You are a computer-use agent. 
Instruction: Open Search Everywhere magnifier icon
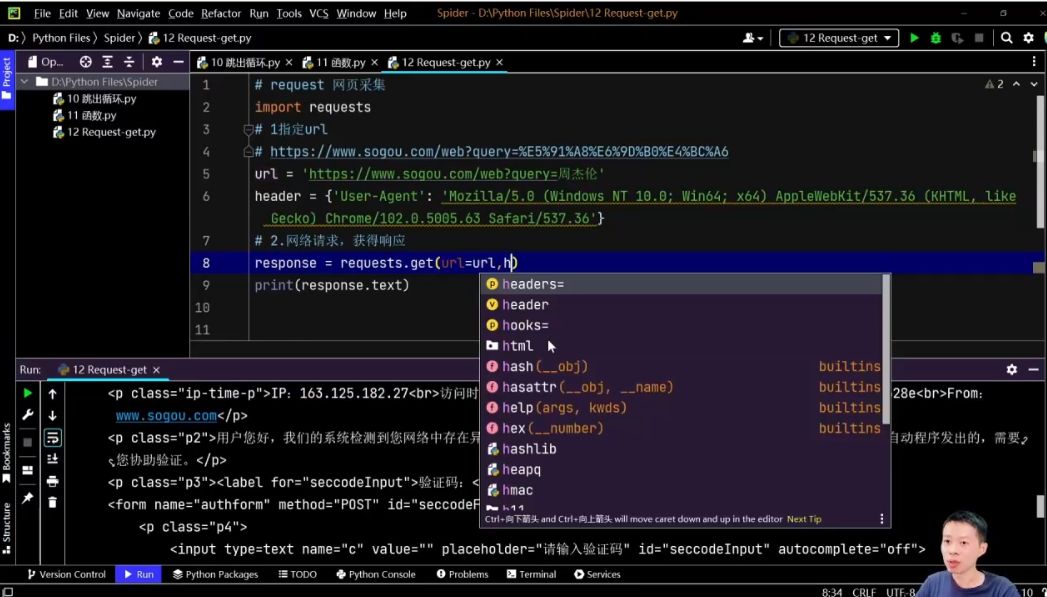(x=1007, y=38)
